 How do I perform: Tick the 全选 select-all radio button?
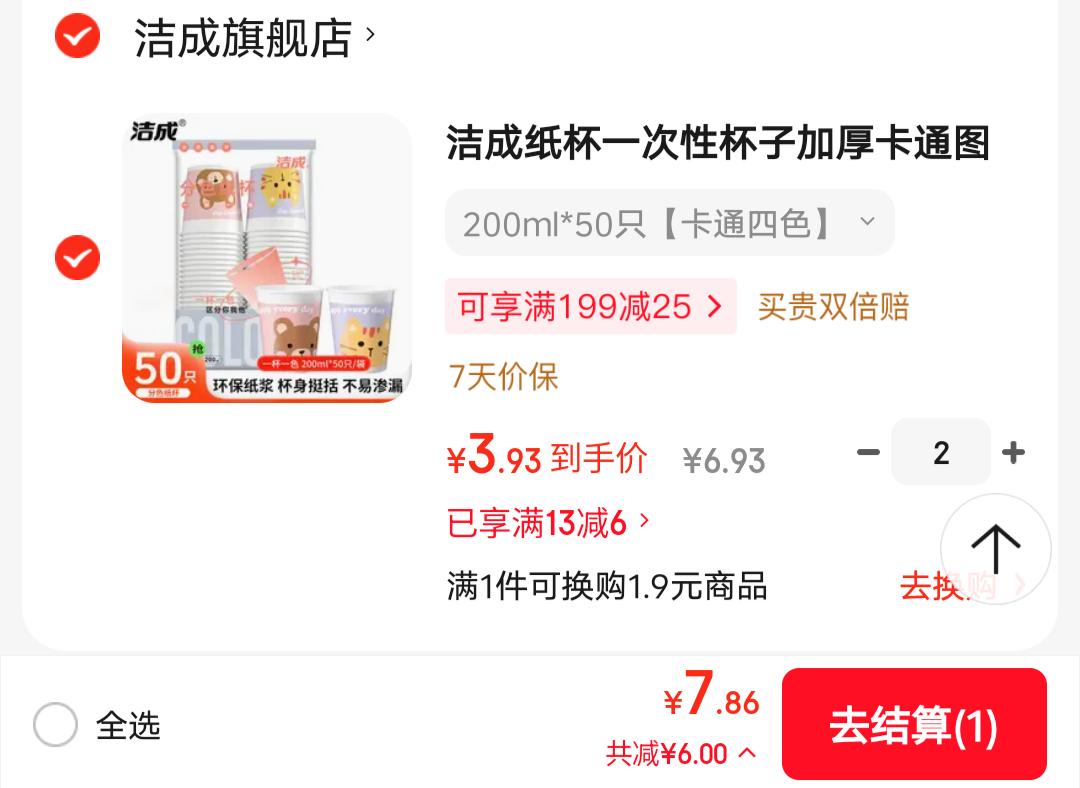coord(55,725)
